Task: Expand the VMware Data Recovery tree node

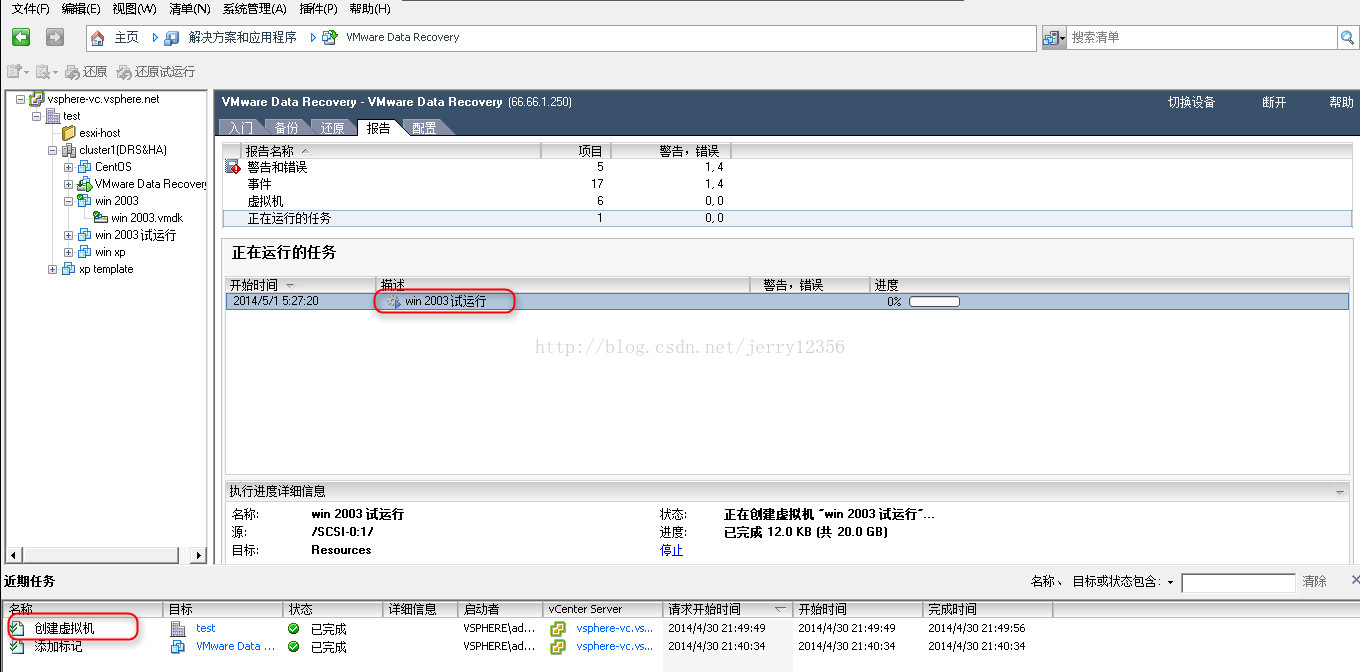Action: pos(69,184)
